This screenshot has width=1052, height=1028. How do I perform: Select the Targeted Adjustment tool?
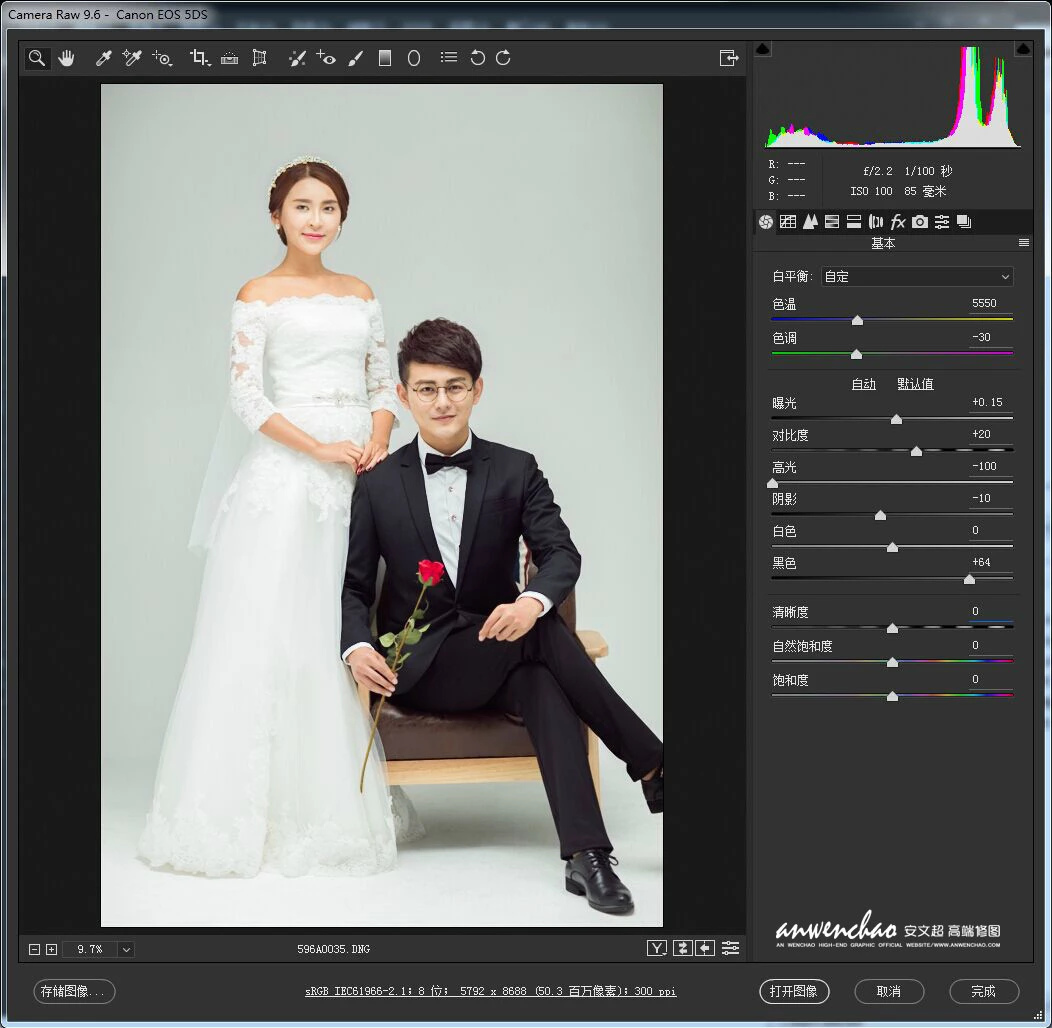[x=162, y=58]
